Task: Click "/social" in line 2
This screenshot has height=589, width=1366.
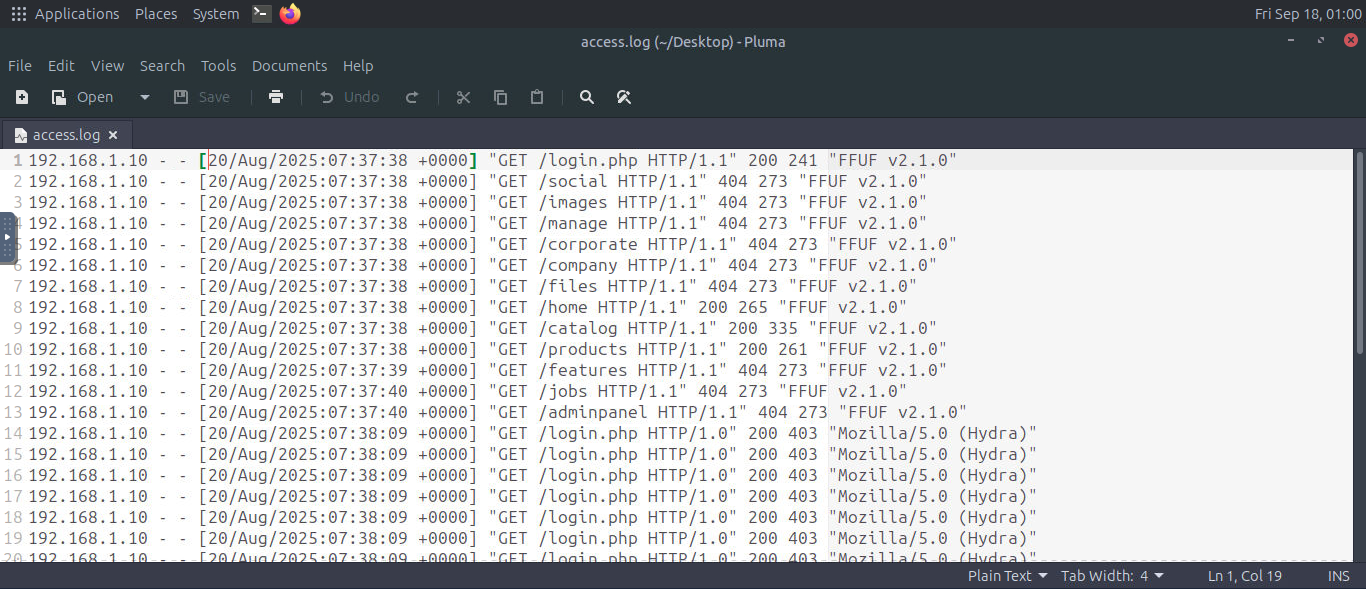Action: pos(573,181)
